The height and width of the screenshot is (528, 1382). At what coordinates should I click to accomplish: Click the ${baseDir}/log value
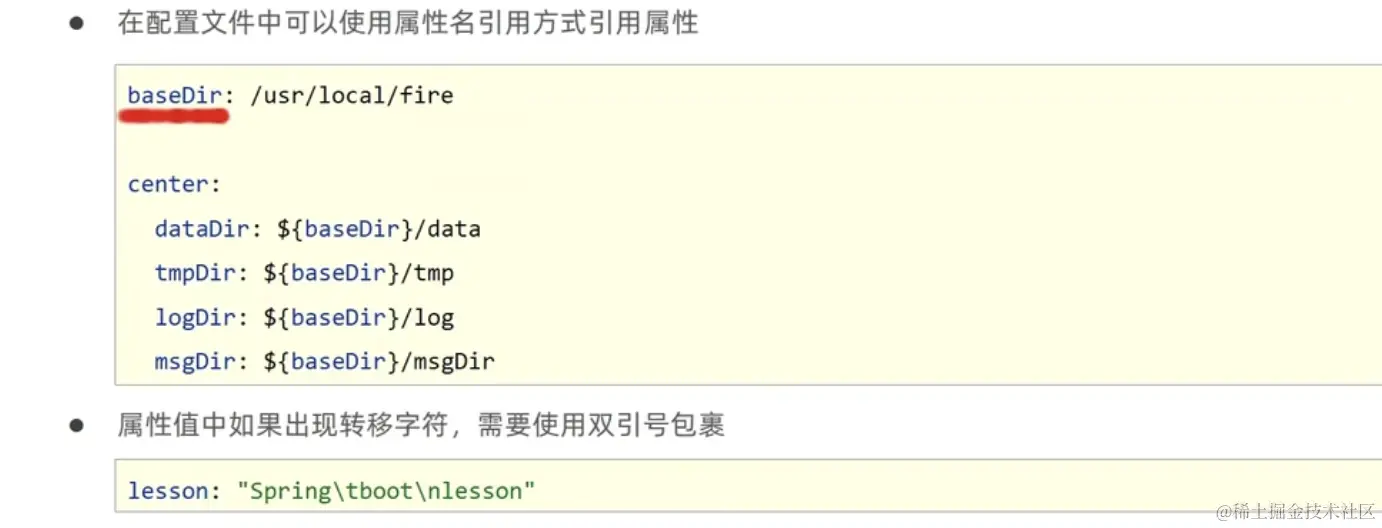tap(359, 318)
